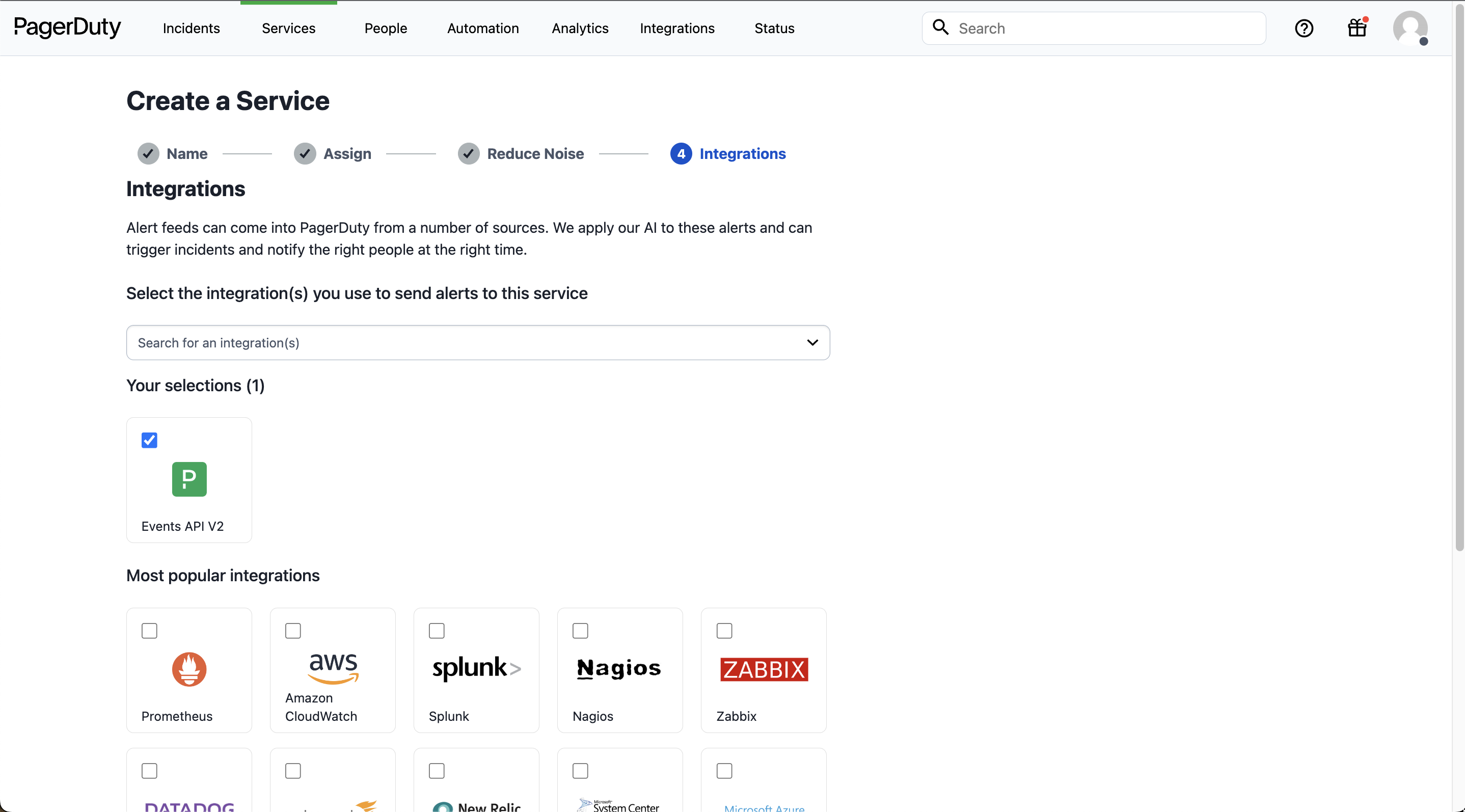Click the Splunk logo tile
This screenshot has height=812, width=1465.
click(476, 668)
